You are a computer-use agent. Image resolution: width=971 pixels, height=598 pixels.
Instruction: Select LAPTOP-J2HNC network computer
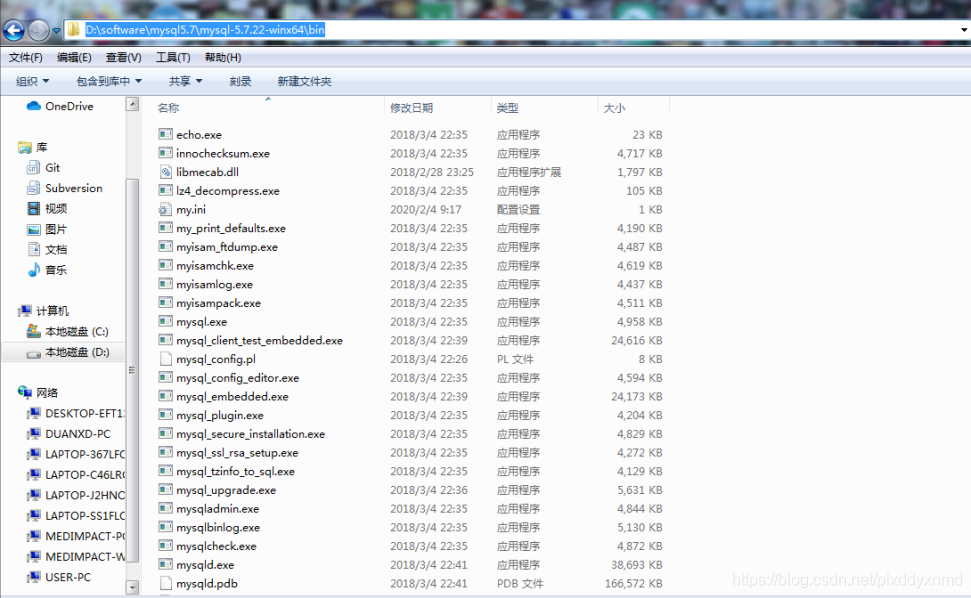(85, 495)
